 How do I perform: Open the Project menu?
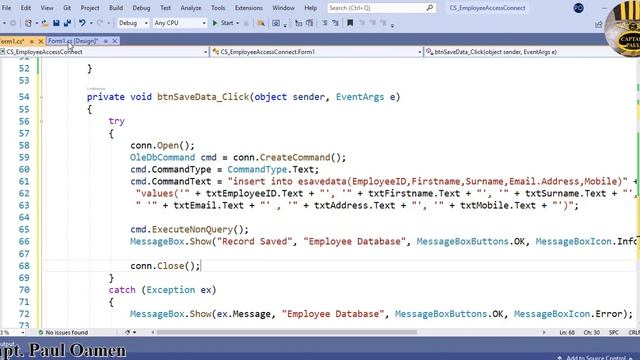pyautogui.click(x=90, y=8)
